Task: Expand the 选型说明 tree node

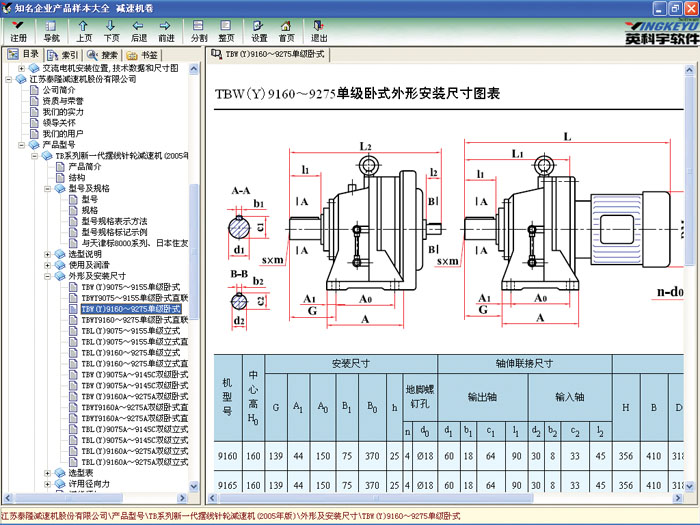Action: pyautogui.click(x=47, y=254)
